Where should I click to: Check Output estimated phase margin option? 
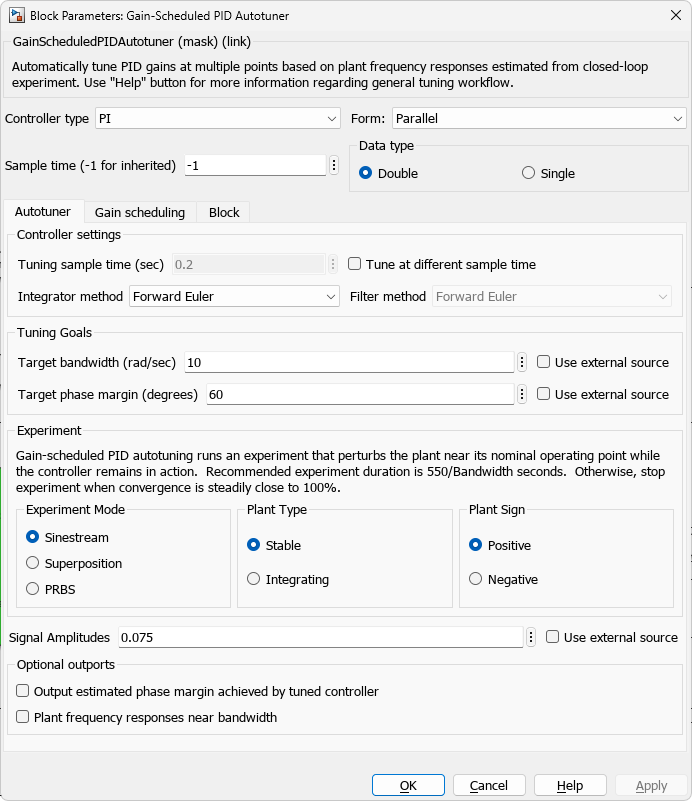pos(23,691)
